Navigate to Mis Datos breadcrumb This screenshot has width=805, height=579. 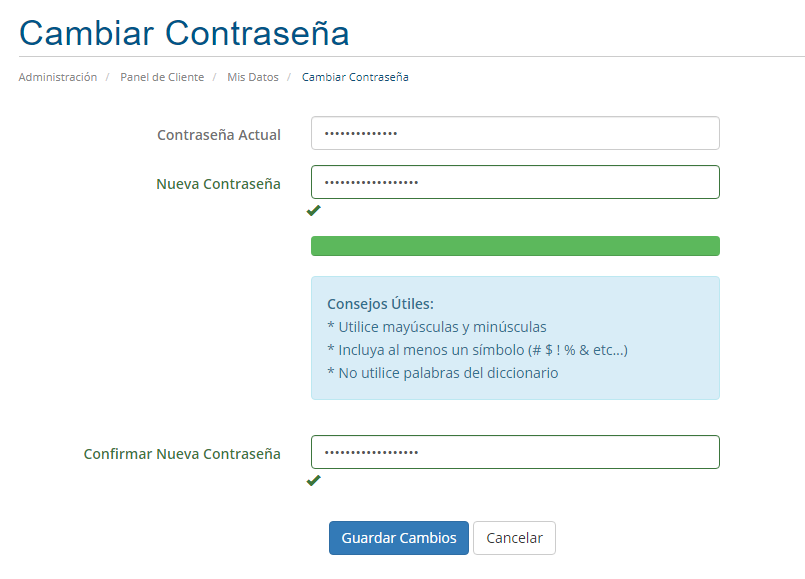point(253,77)
